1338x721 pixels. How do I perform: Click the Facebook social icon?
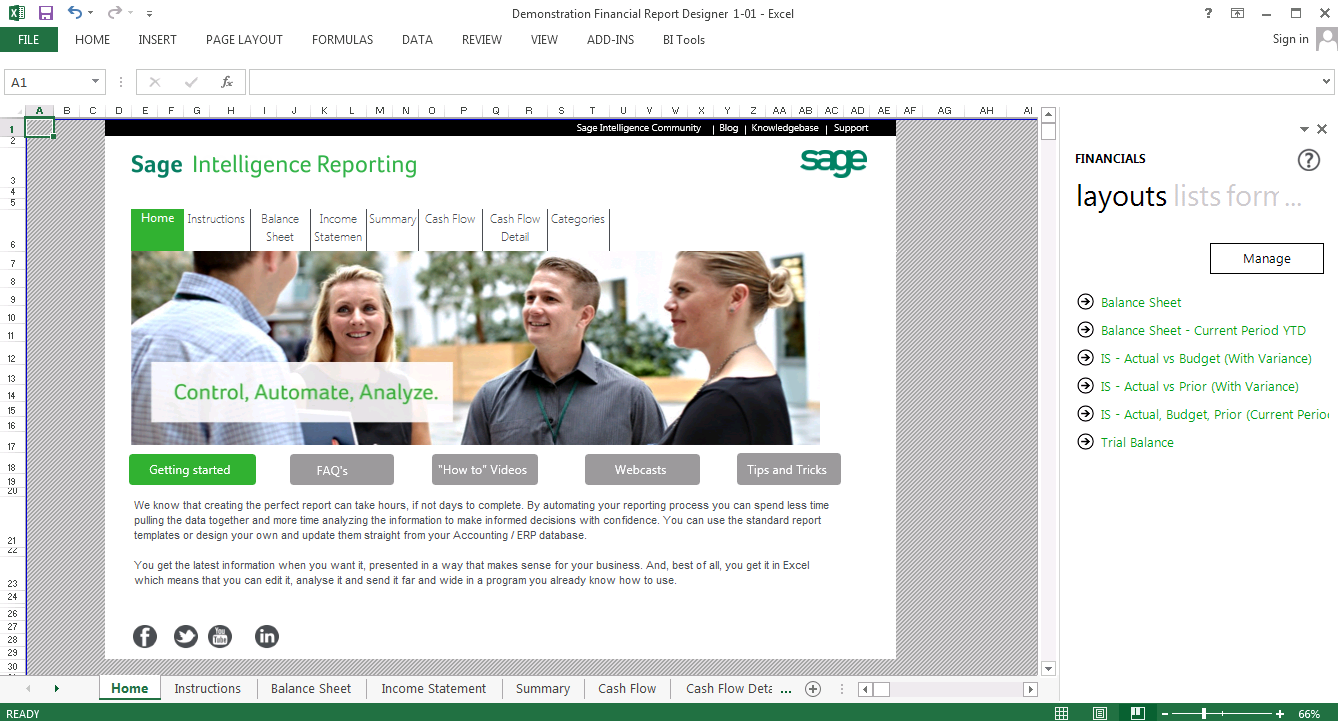click(x=145, y=636)
